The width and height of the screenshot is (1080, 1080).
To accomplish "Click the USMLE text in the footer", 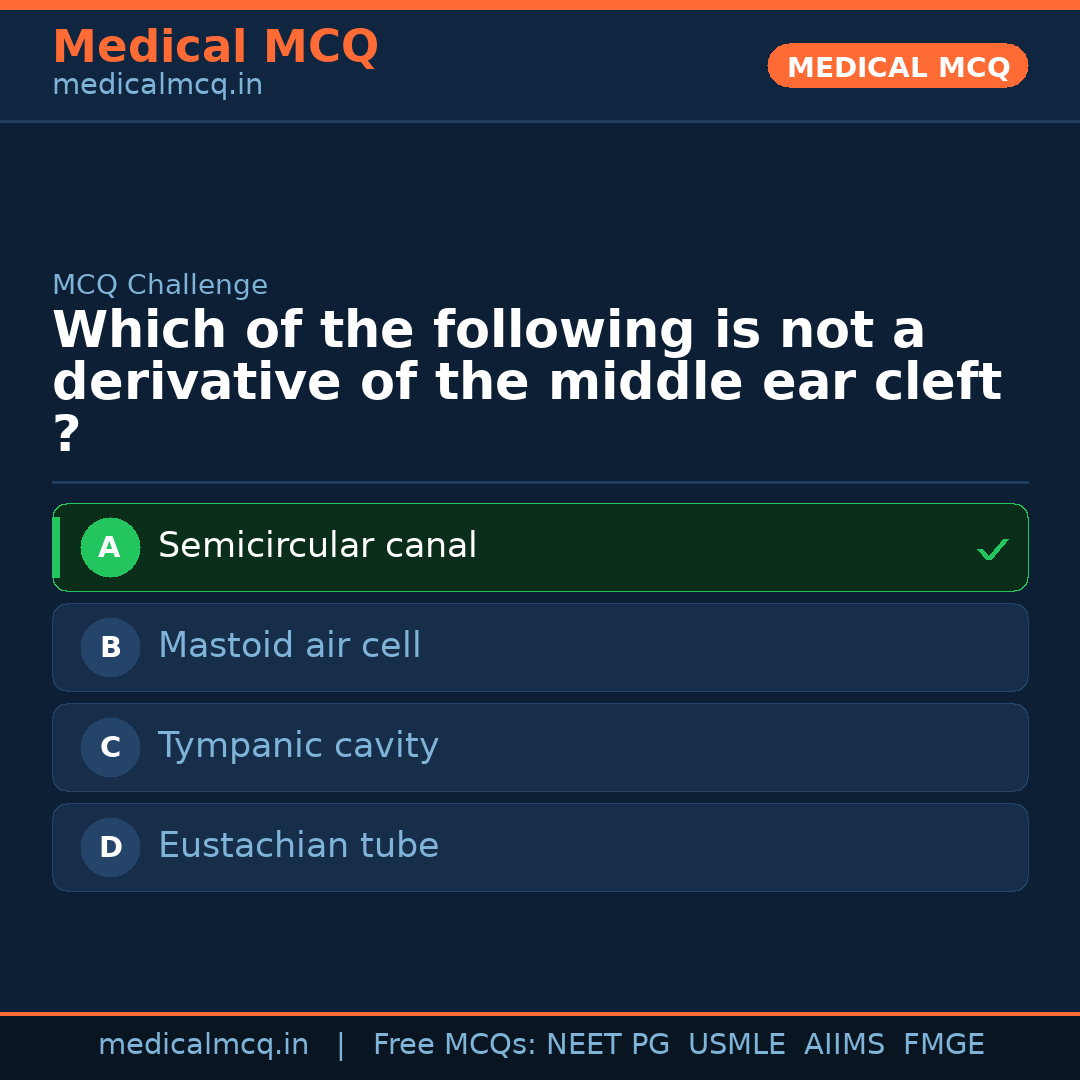I will pyautogui.click(x=737, y=1044).
